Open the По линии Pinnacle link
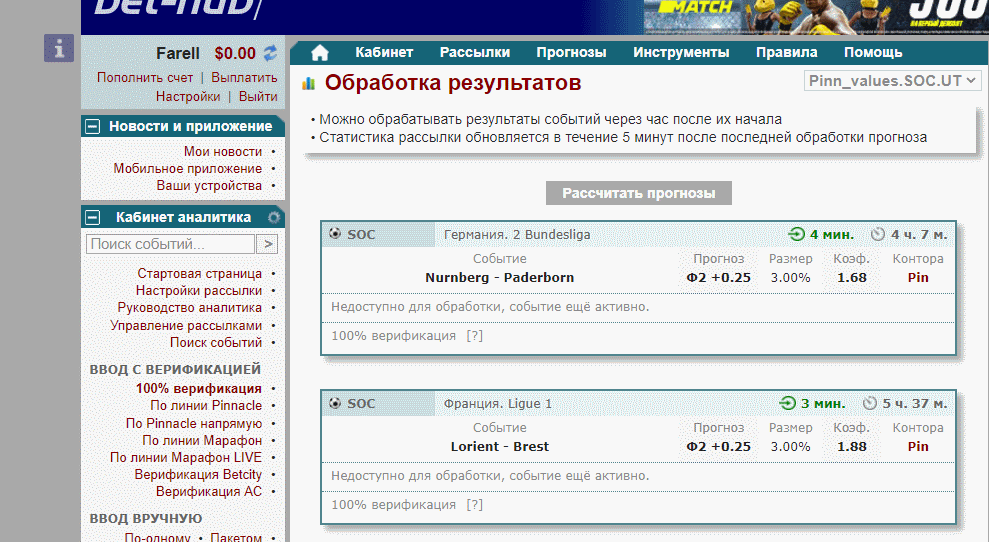 206,406
